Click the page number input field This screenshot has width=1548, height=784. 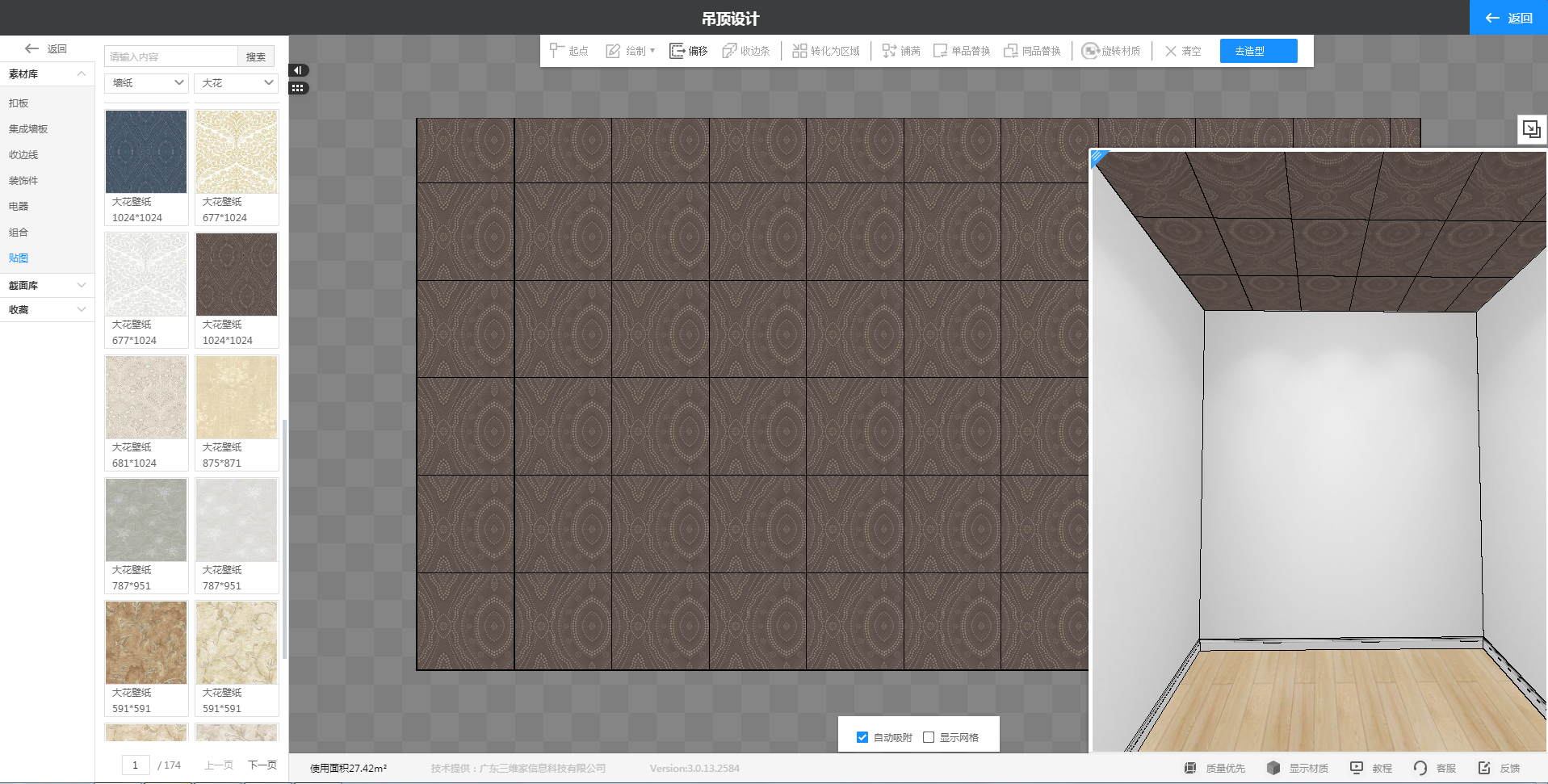coord(136,765)
